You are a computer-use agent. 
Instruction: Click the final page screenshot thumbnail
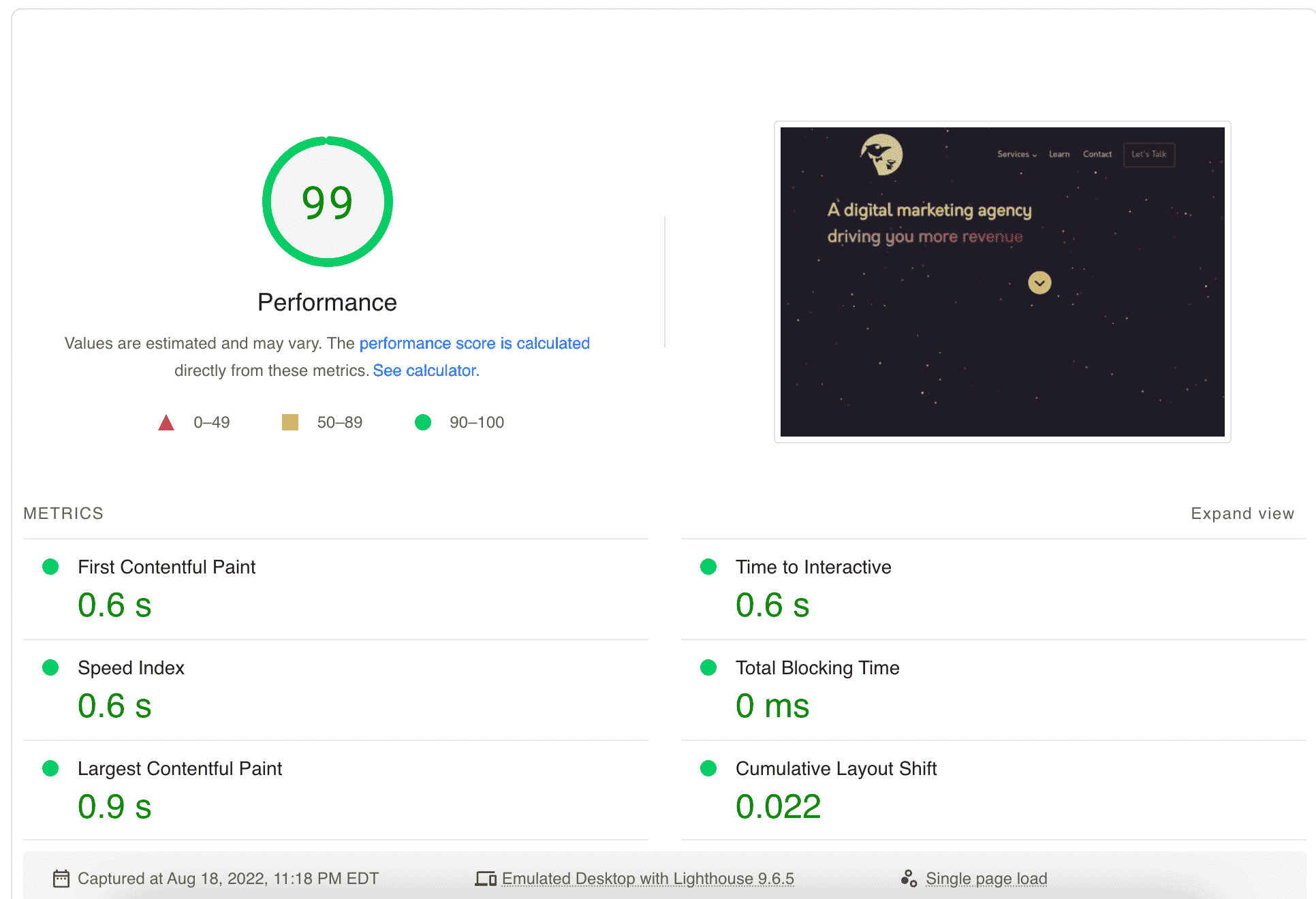1002,282
